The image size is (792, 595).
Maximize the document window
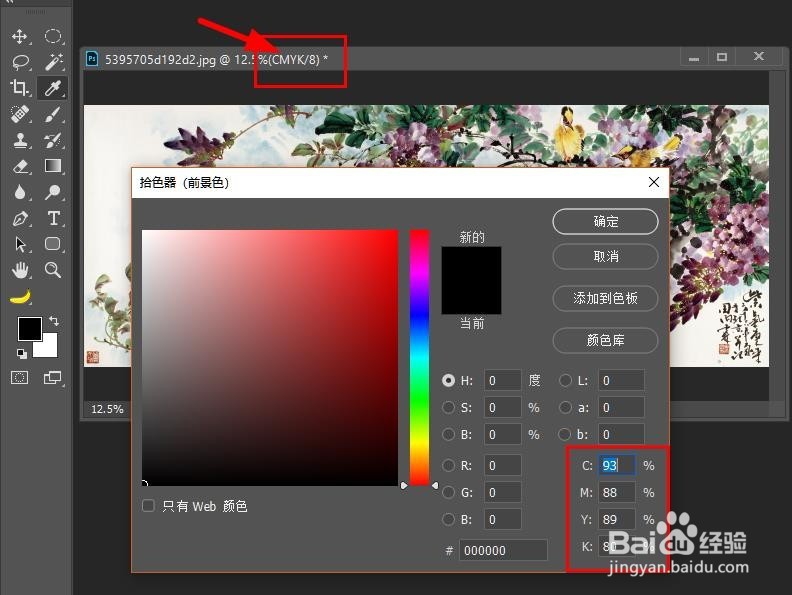(722, 57)
